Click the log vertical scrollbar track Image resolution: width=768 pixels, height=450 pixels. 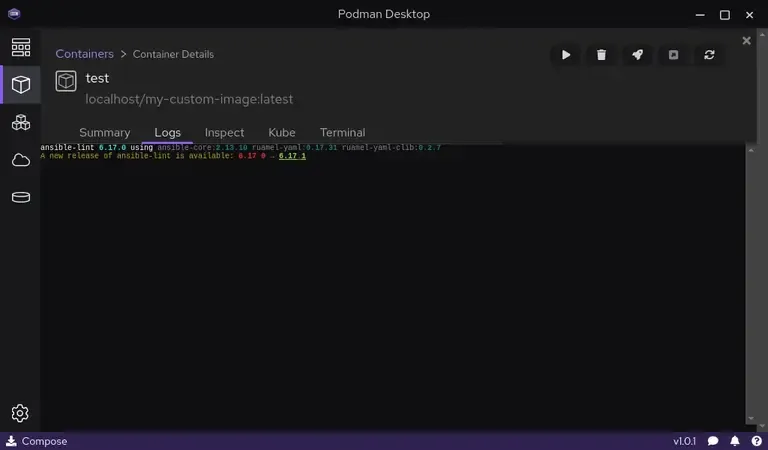tap(750, 284)
